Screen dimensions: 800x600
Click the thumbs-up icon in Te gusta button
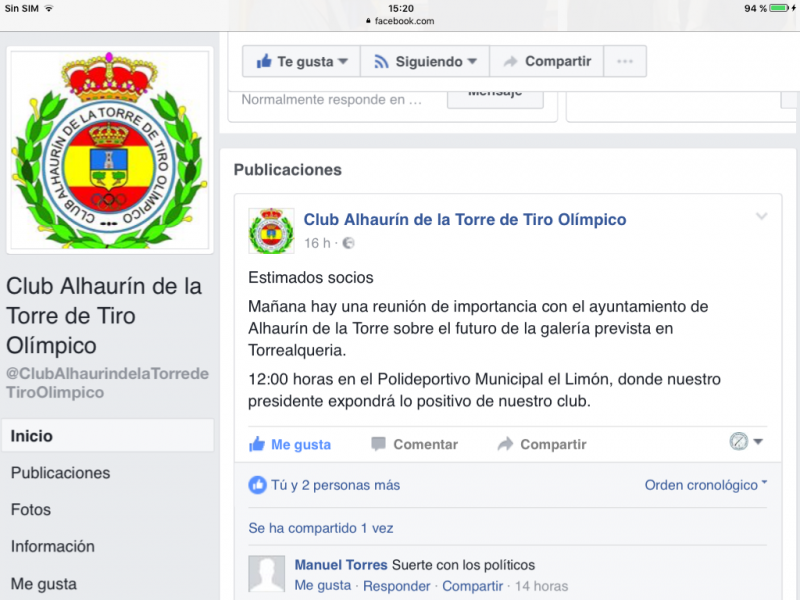pos(264,61)
